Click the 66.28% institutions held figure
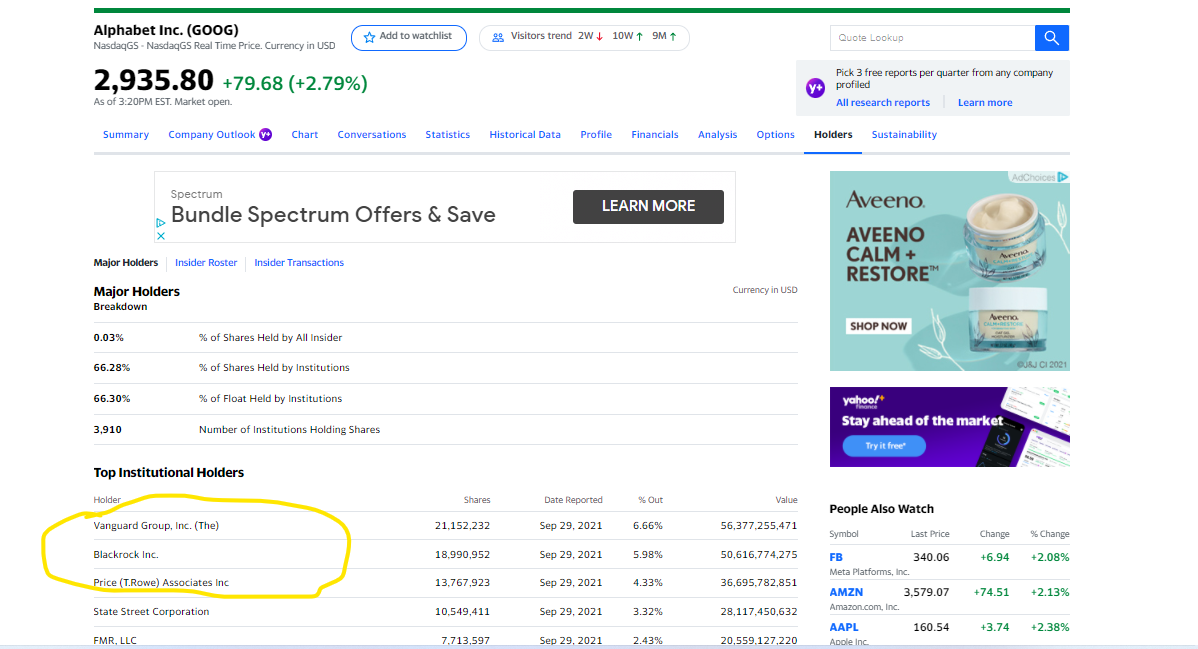 coord(112,368)
